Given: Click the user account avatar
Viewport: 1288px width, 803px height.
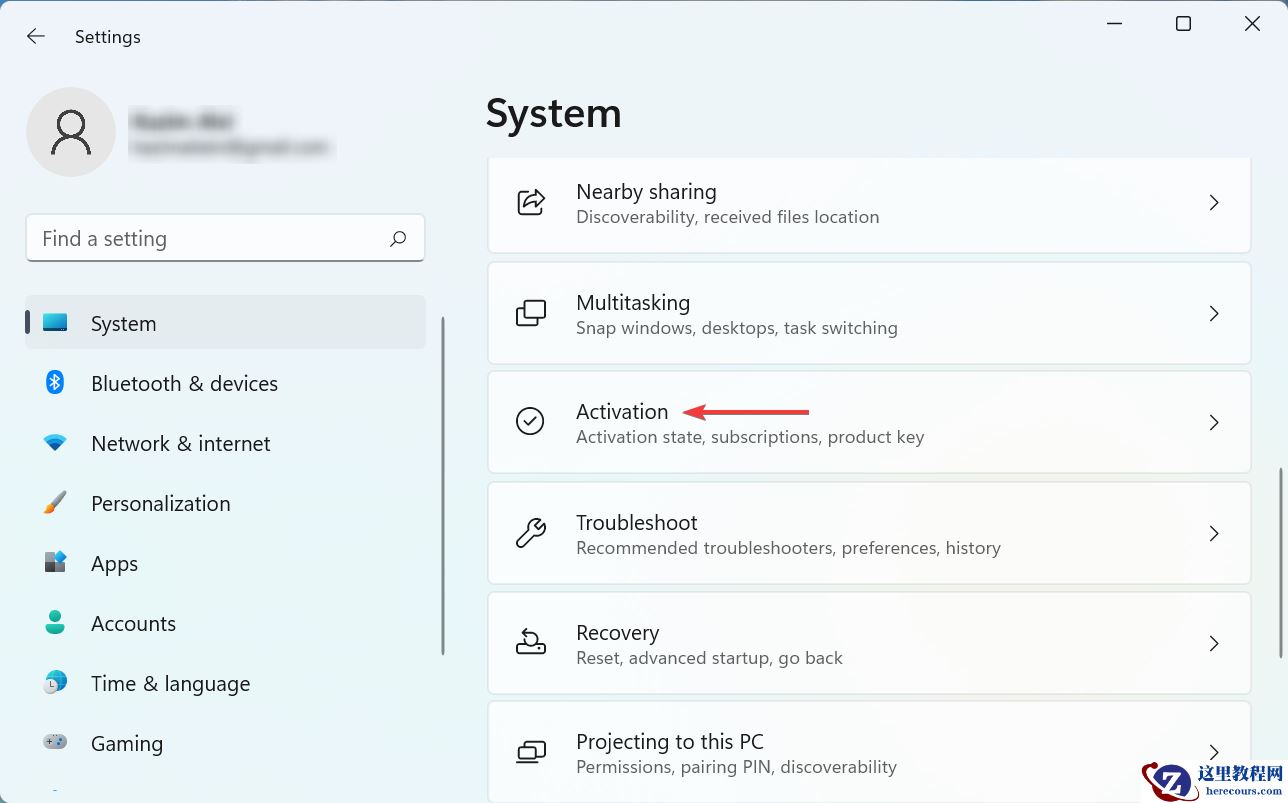Looking at the screenshot, I should coord(71,131).
